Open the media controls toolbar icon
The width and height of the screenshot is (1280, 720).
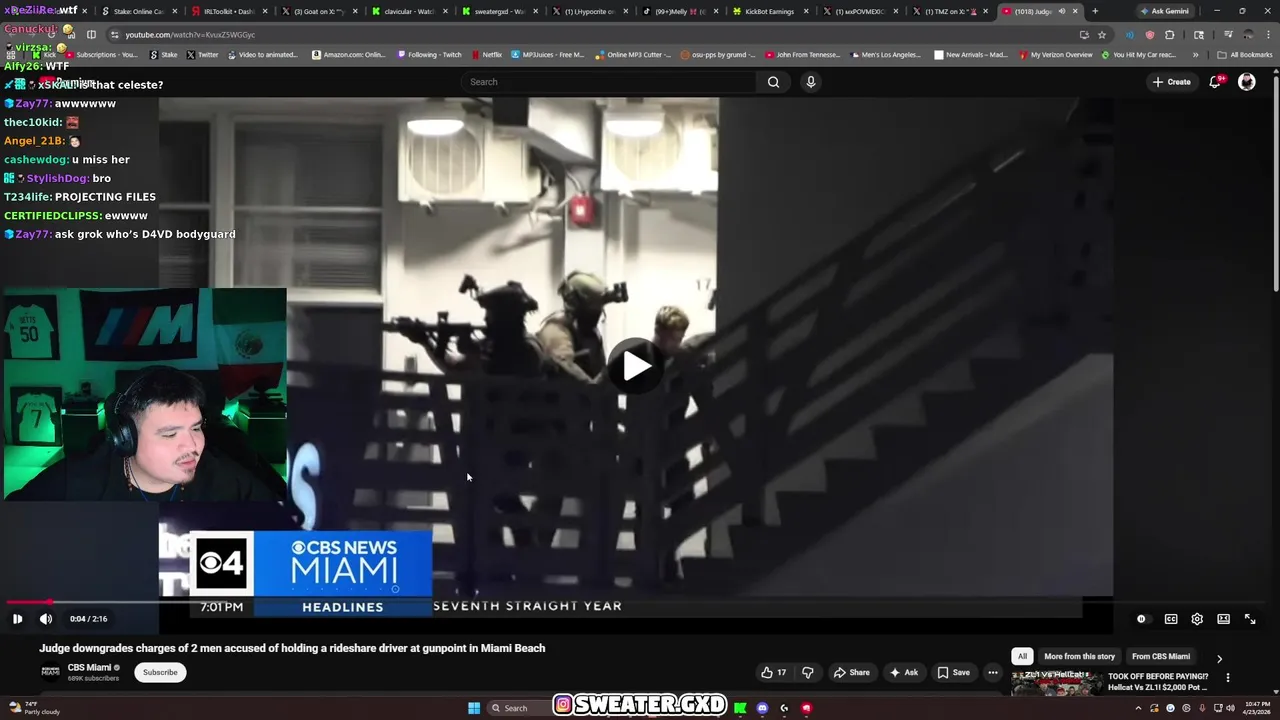coord(1229,34)
